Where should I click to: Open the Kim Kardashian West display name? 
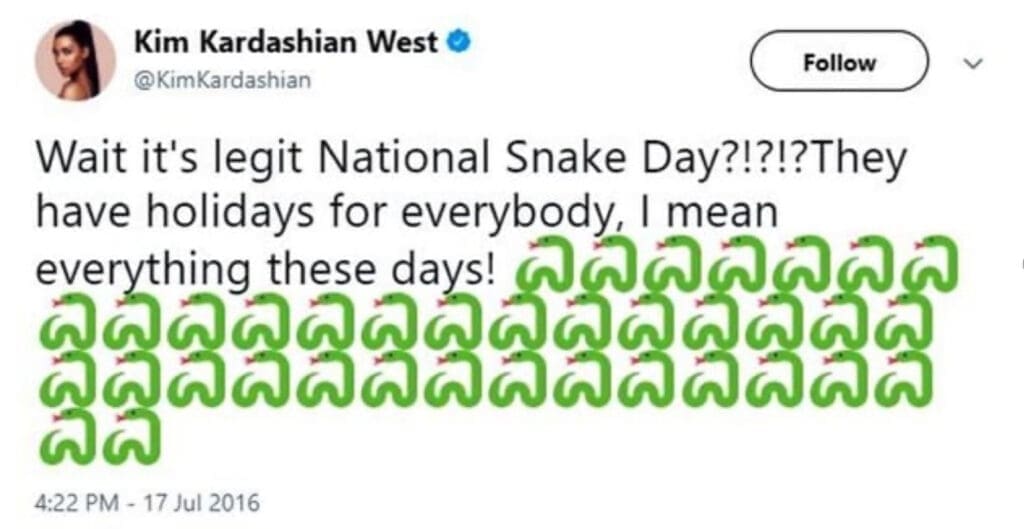point(287,43)
